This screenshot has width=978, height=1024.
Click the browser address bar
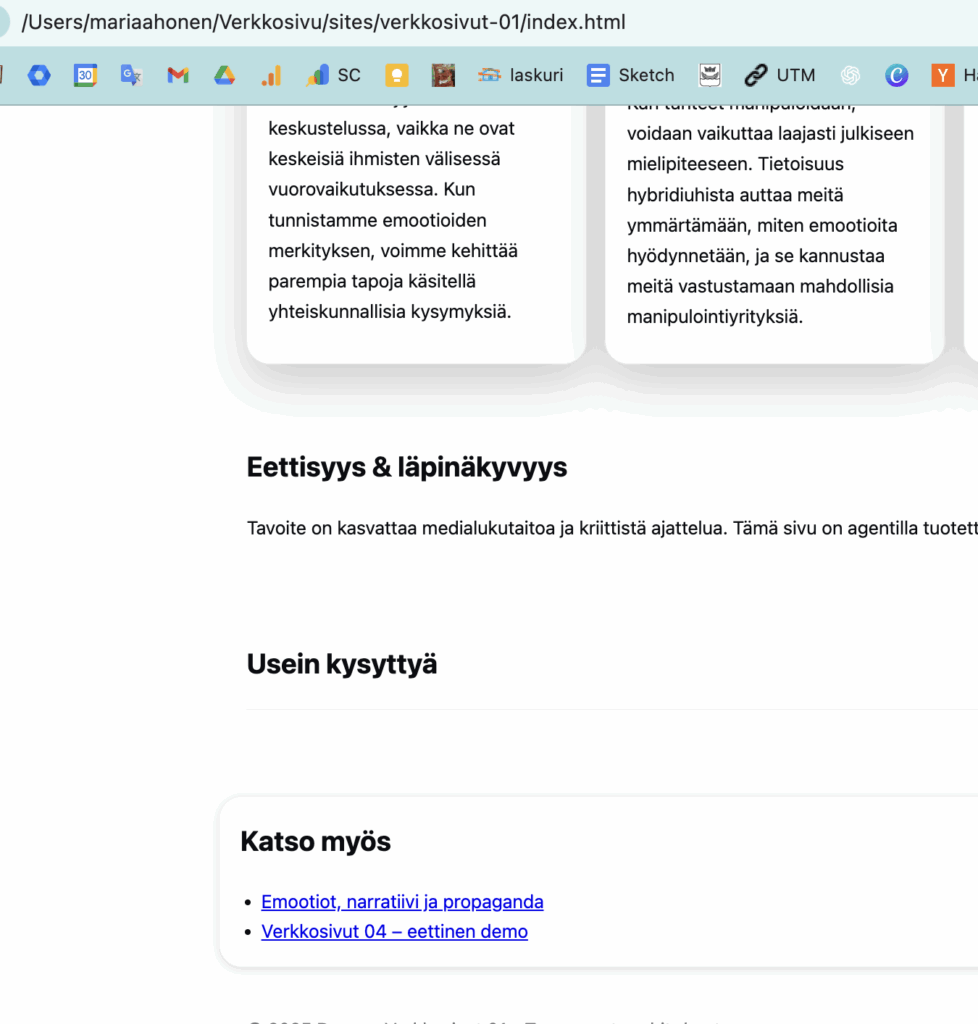(x=400, y=21)
